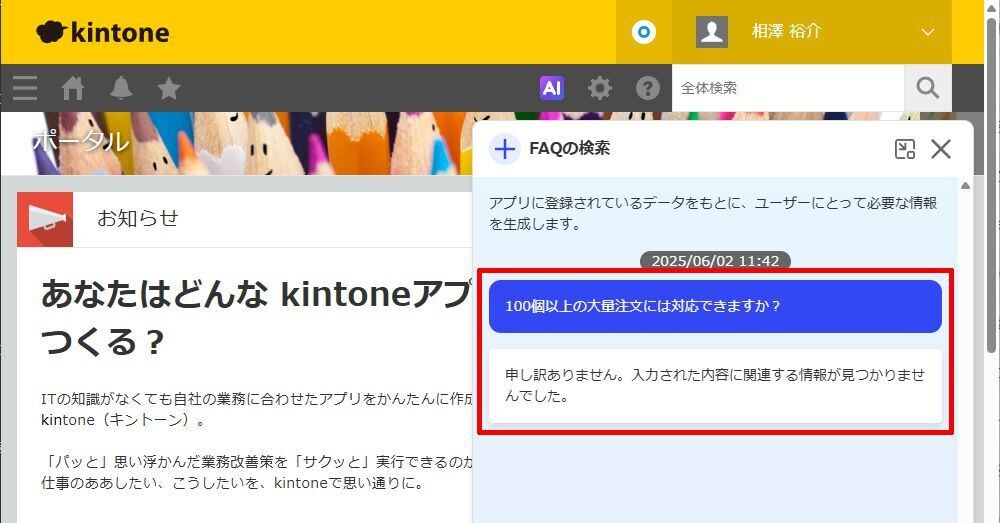Open the help question mark icon
Viewport: 1000px width, 523px height.
pos(647,88)
